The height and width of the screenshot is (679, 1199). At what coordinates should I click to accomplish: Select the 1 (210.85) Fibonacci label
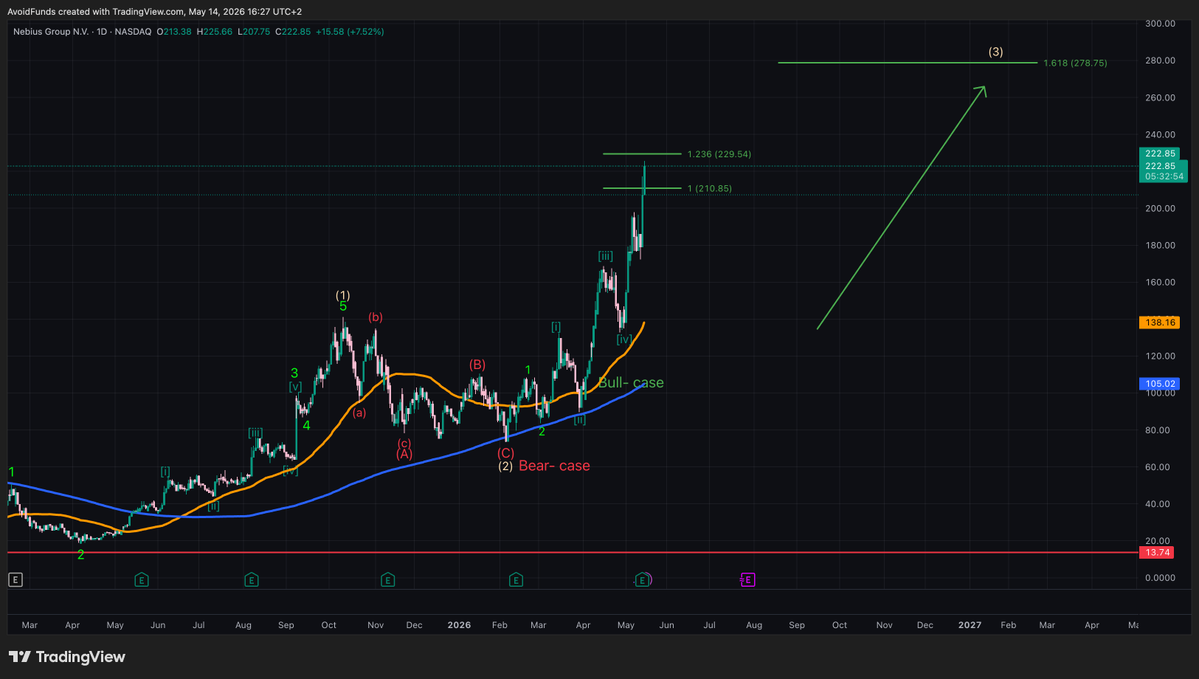tap(710, 189)
